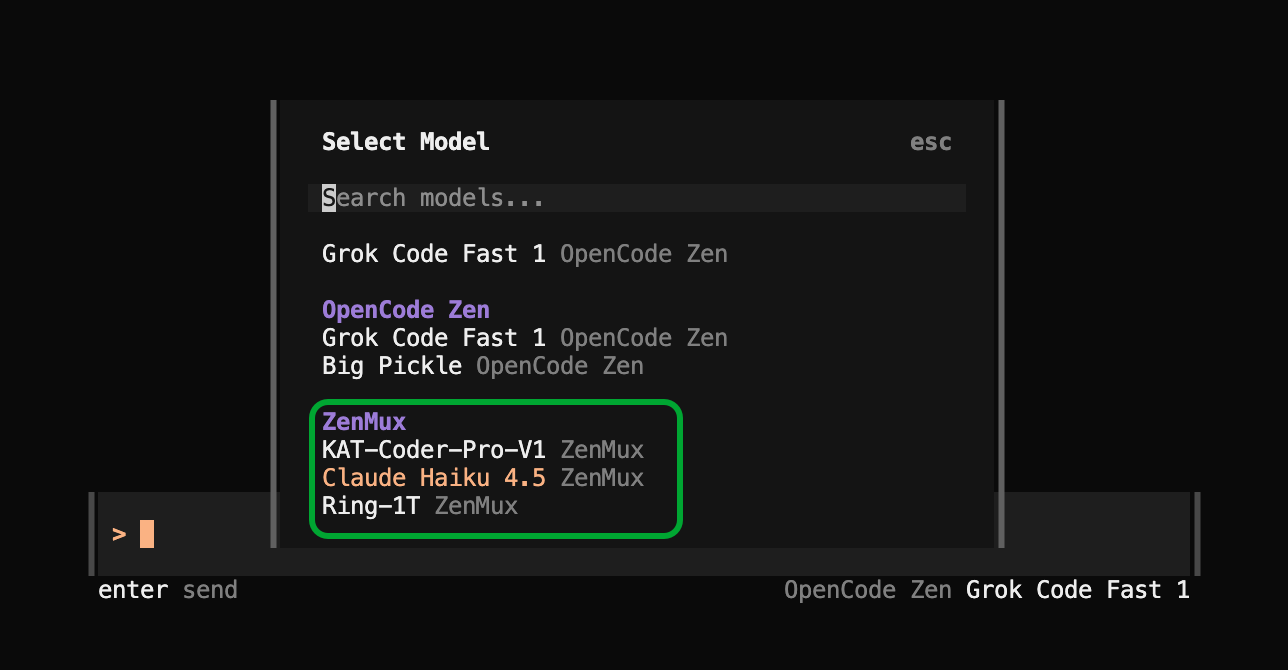1288x670 pixels.
Task: Click the ZenMux tag beside Ring-1T
Action: 476,506
